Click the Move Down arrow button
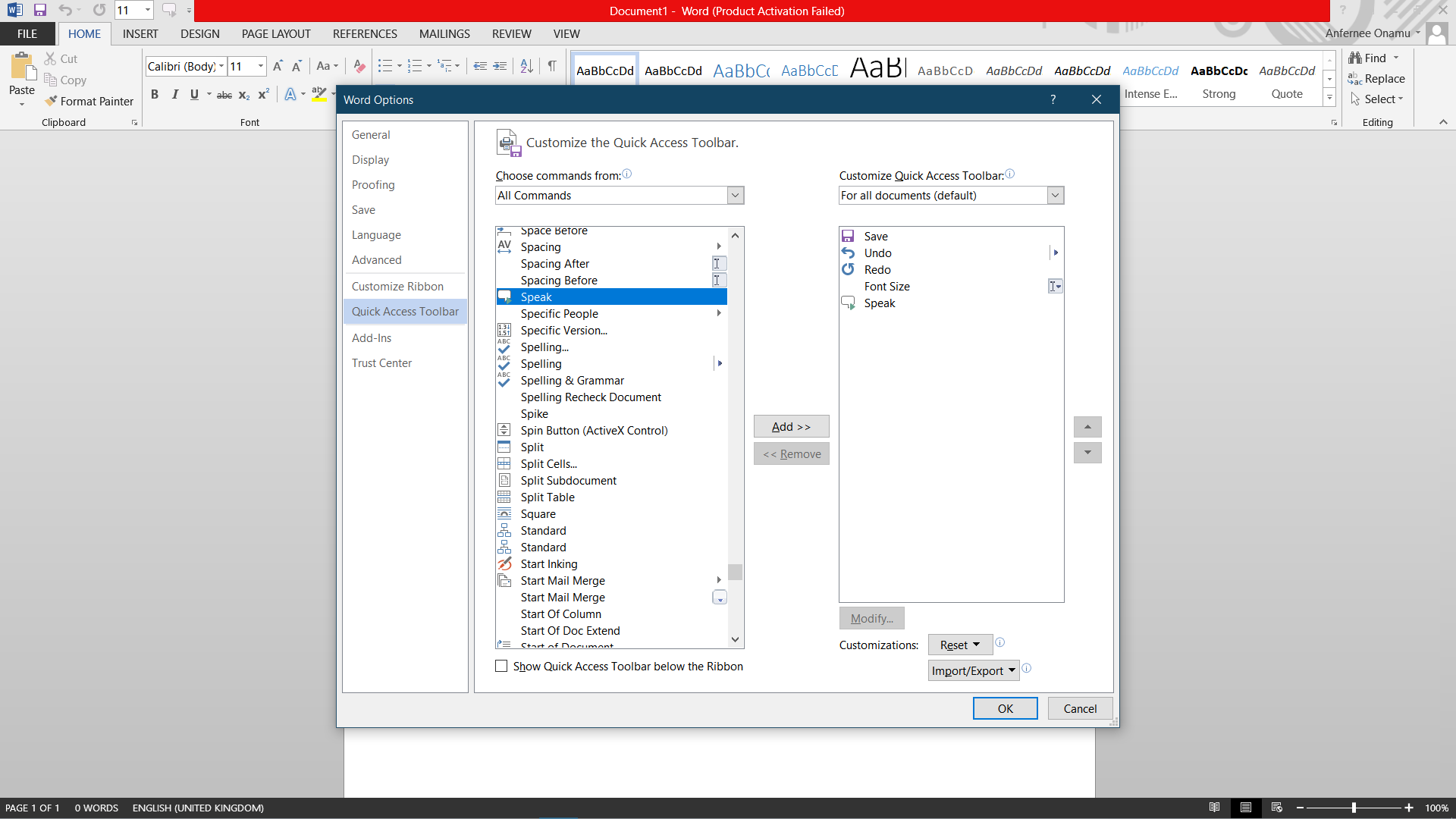Viewport: 1456px width, 819px height. 1087,453
